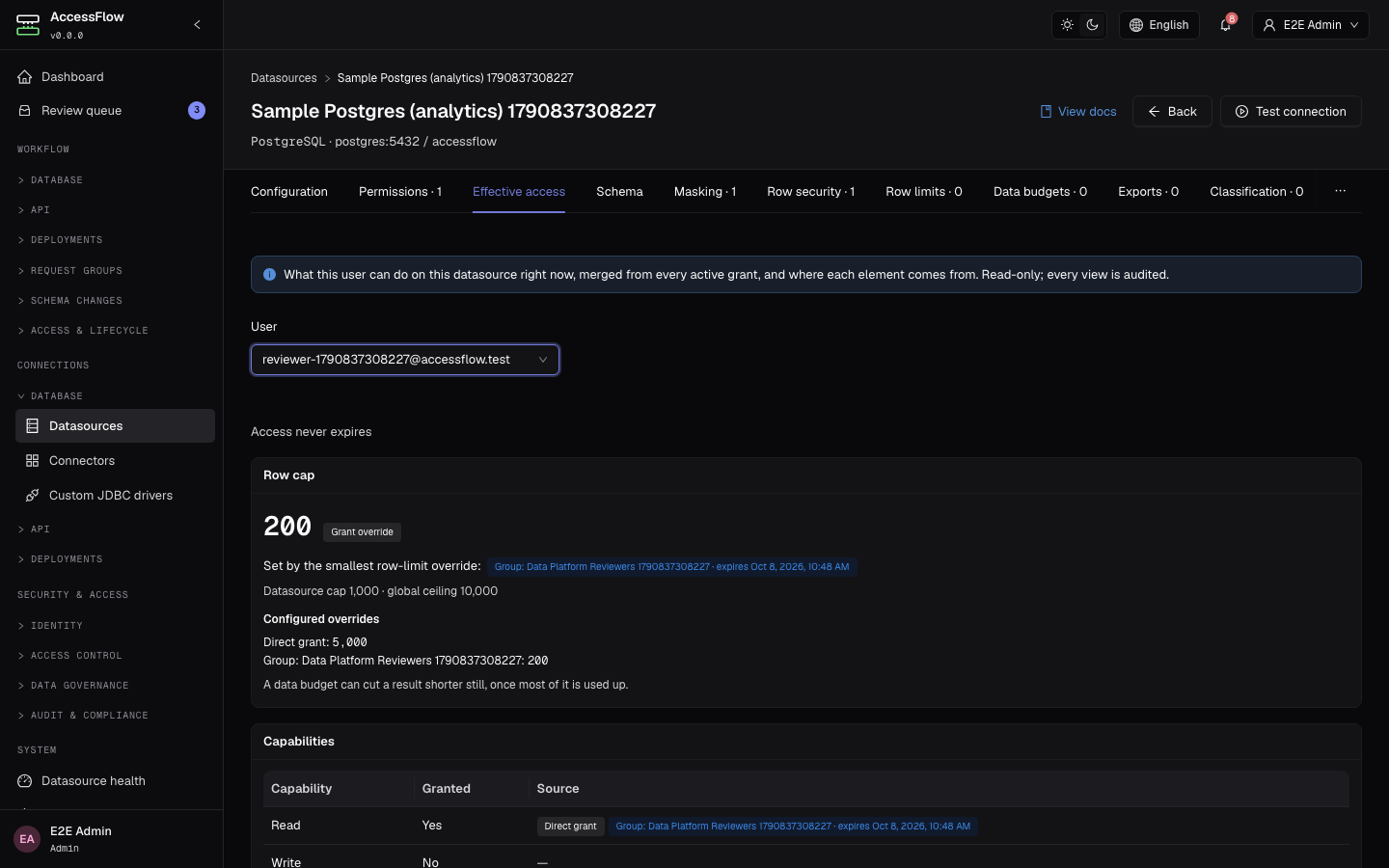Open the English language selector
Viewport: 1389px width, 868px height.
[1159, 25]
